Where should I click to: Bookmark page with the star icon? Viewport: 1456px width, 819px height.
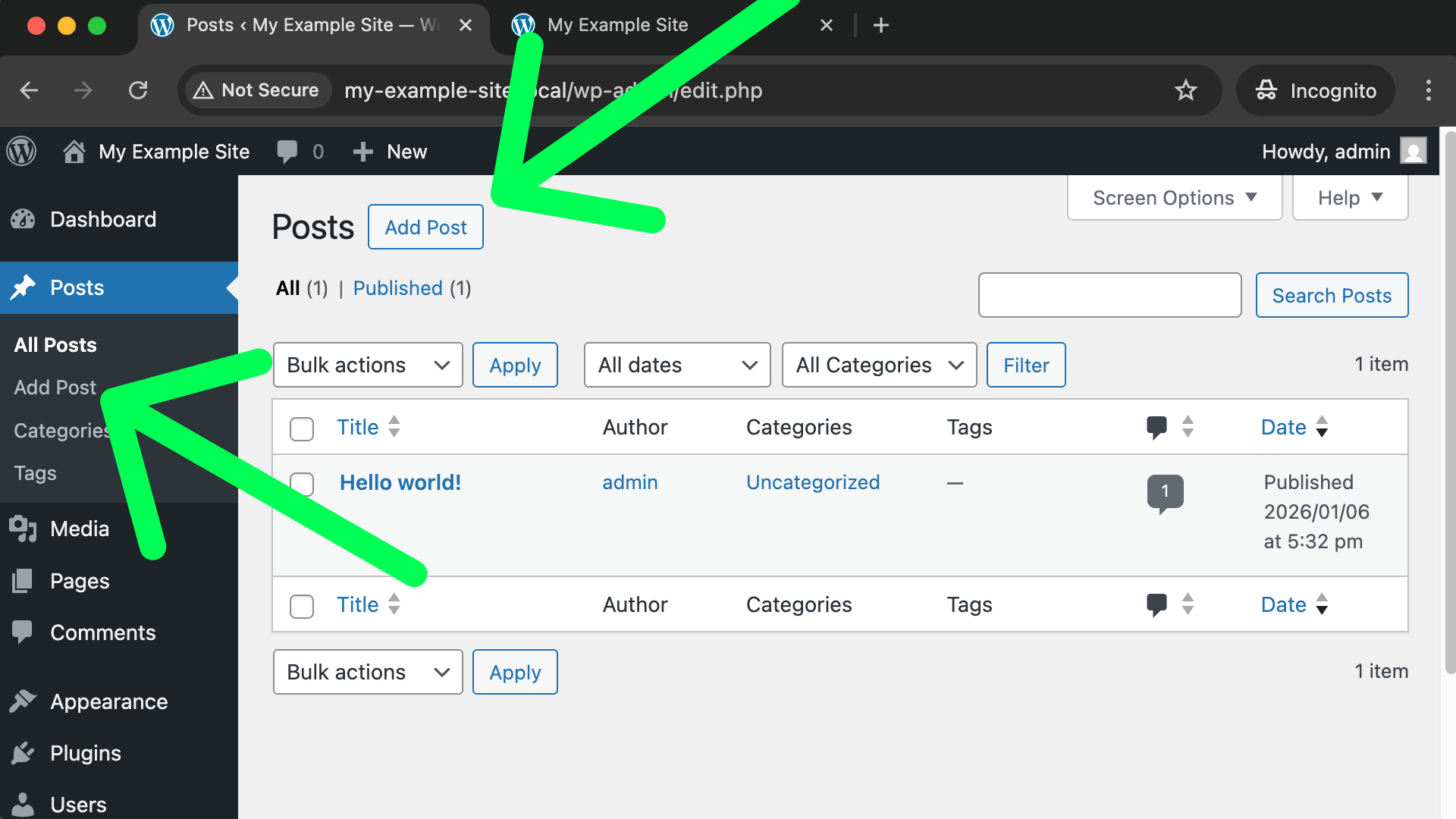tap(1185, 90)
